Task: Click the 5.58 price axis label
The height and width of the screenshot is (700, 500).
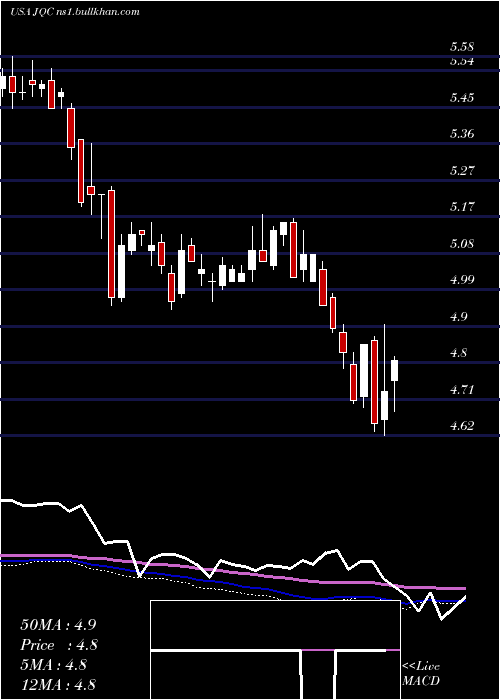Action: click(x=462, y=47)
